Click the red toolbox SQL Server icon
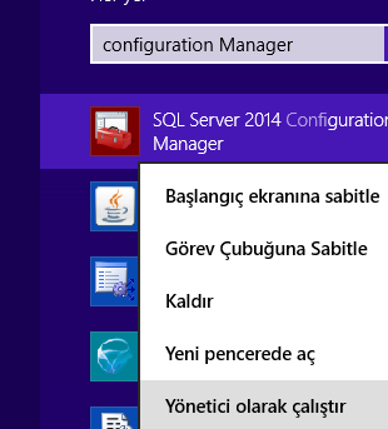388x429 pixels. (115, 131)
